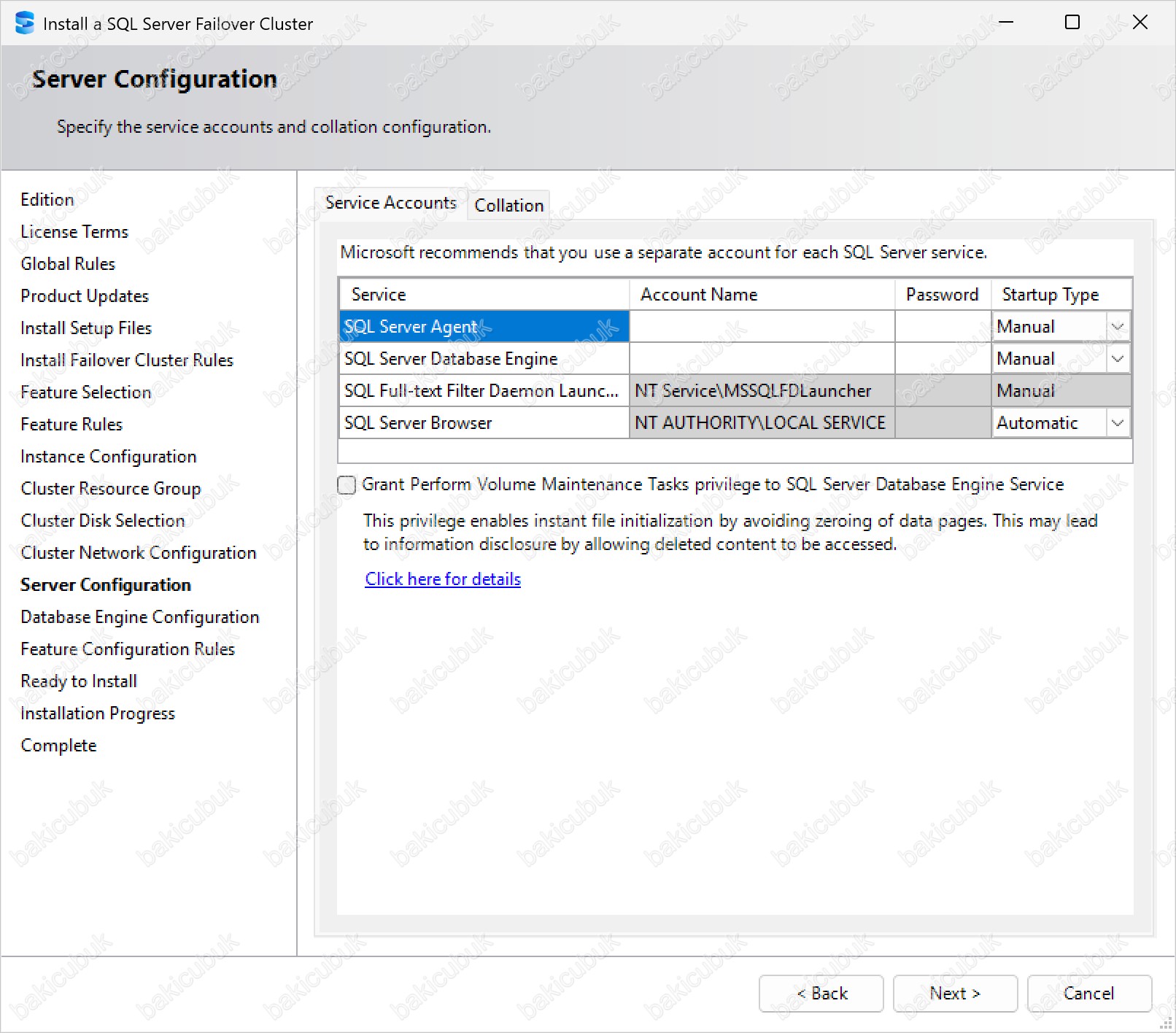Open SQL Server Agent startup type dropdown
Viewport: 1176px width, 1033px height.
[1117, 327]
